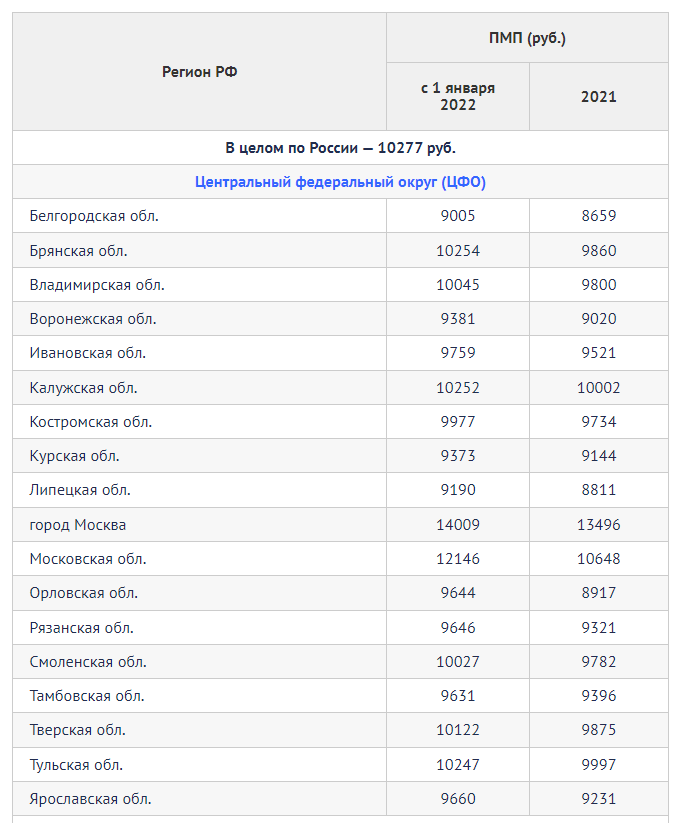This screenshot has width=681, height=823.
Task: Select the Костромская обл. 2022 value 9977
Action: click(x=458, y=421)
